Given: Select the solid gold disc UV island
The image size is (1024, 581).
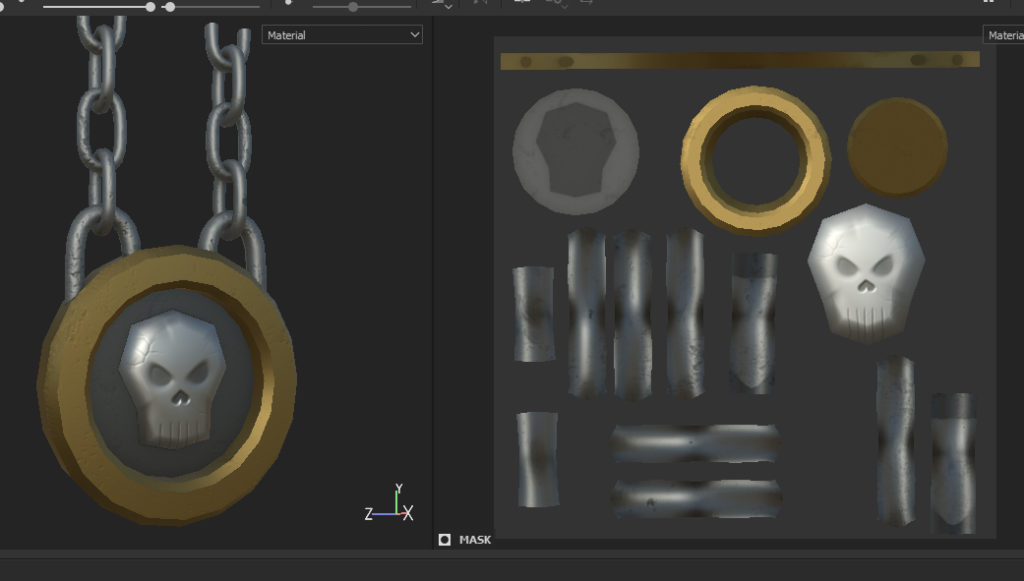Looking at the screenshot, I should click(x=897, y=148).
